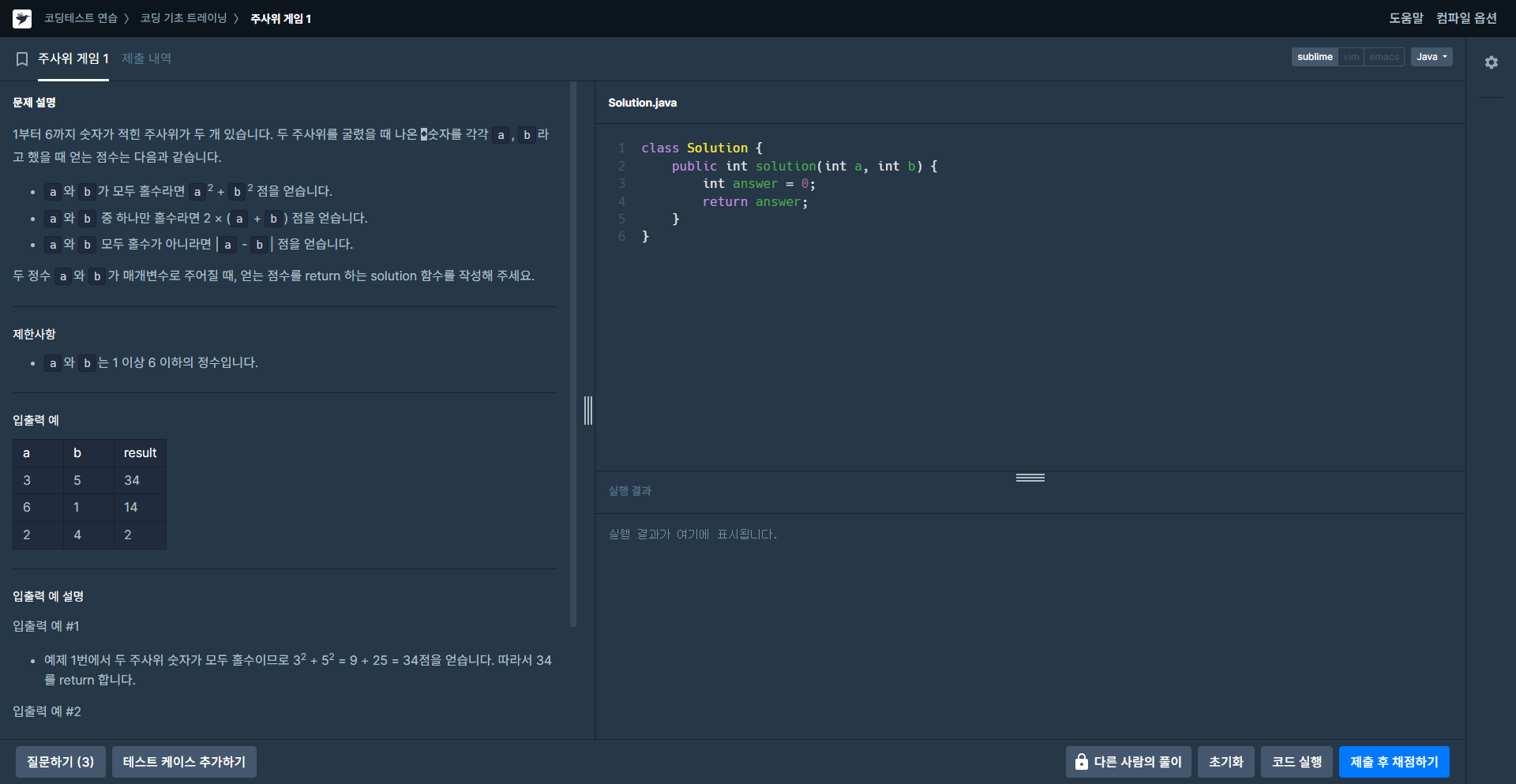
Task: Click the Programmers logo icon
Action: pos(22,18)
